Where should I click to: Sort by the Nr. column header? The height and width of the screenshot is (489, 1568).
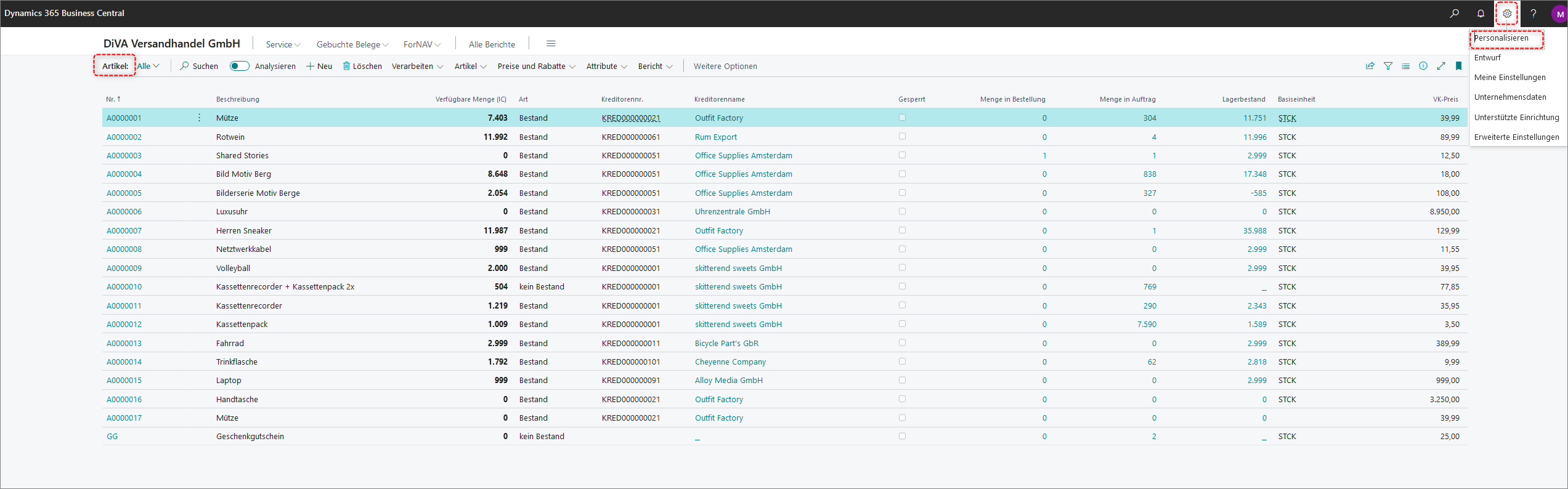click(x=113, y=99)
